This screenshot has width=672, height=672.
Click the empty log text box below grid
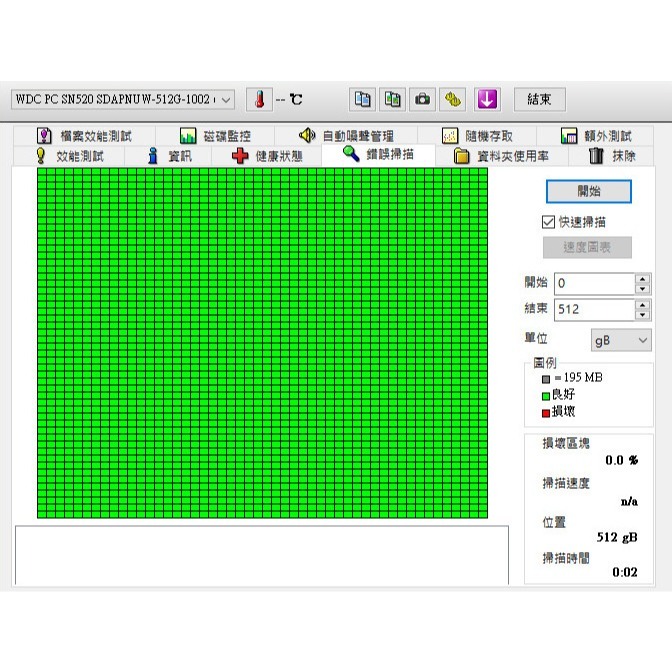click(262, 555)
